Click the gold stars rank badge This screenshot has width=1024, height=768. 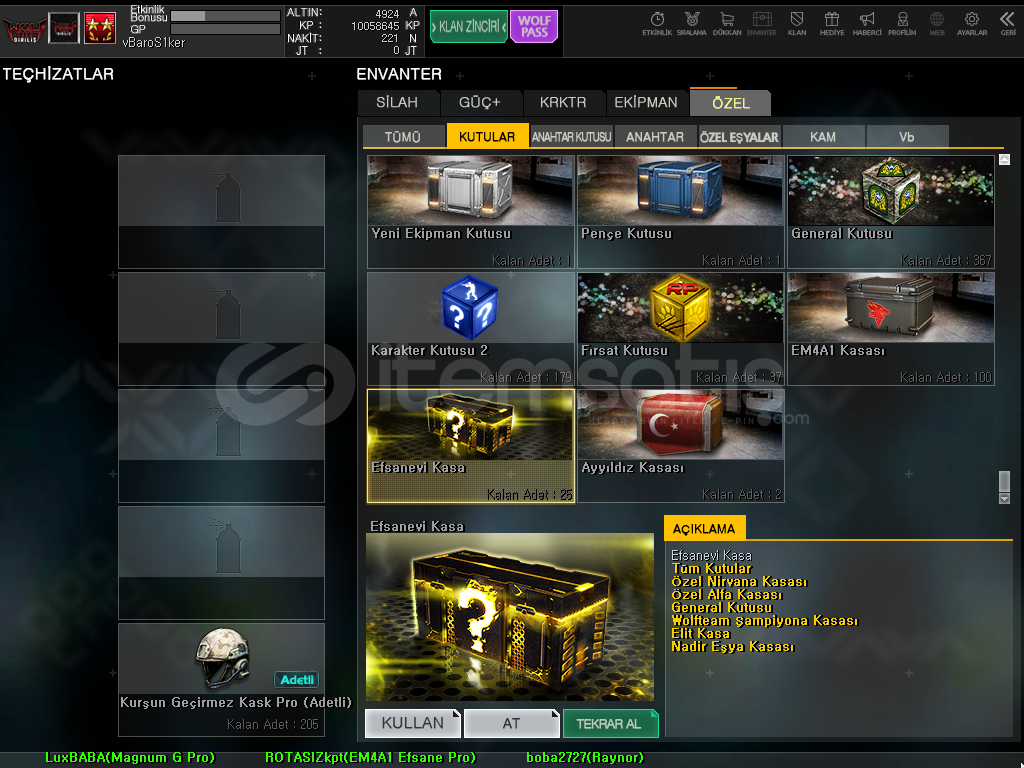pyautogui.click(x=100, y=28)
